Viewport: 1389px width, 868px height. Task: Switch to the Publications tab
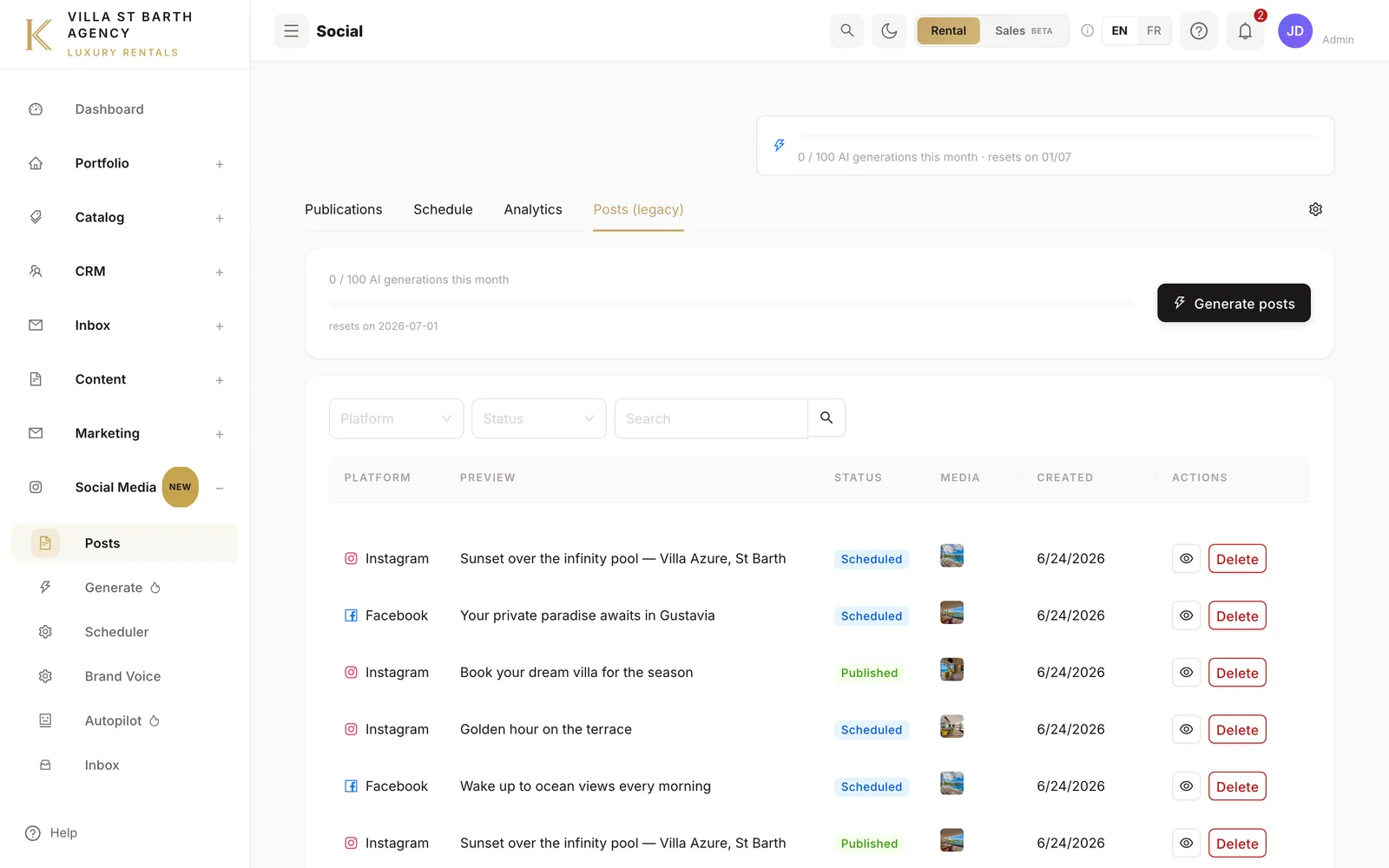click(343, 209)
